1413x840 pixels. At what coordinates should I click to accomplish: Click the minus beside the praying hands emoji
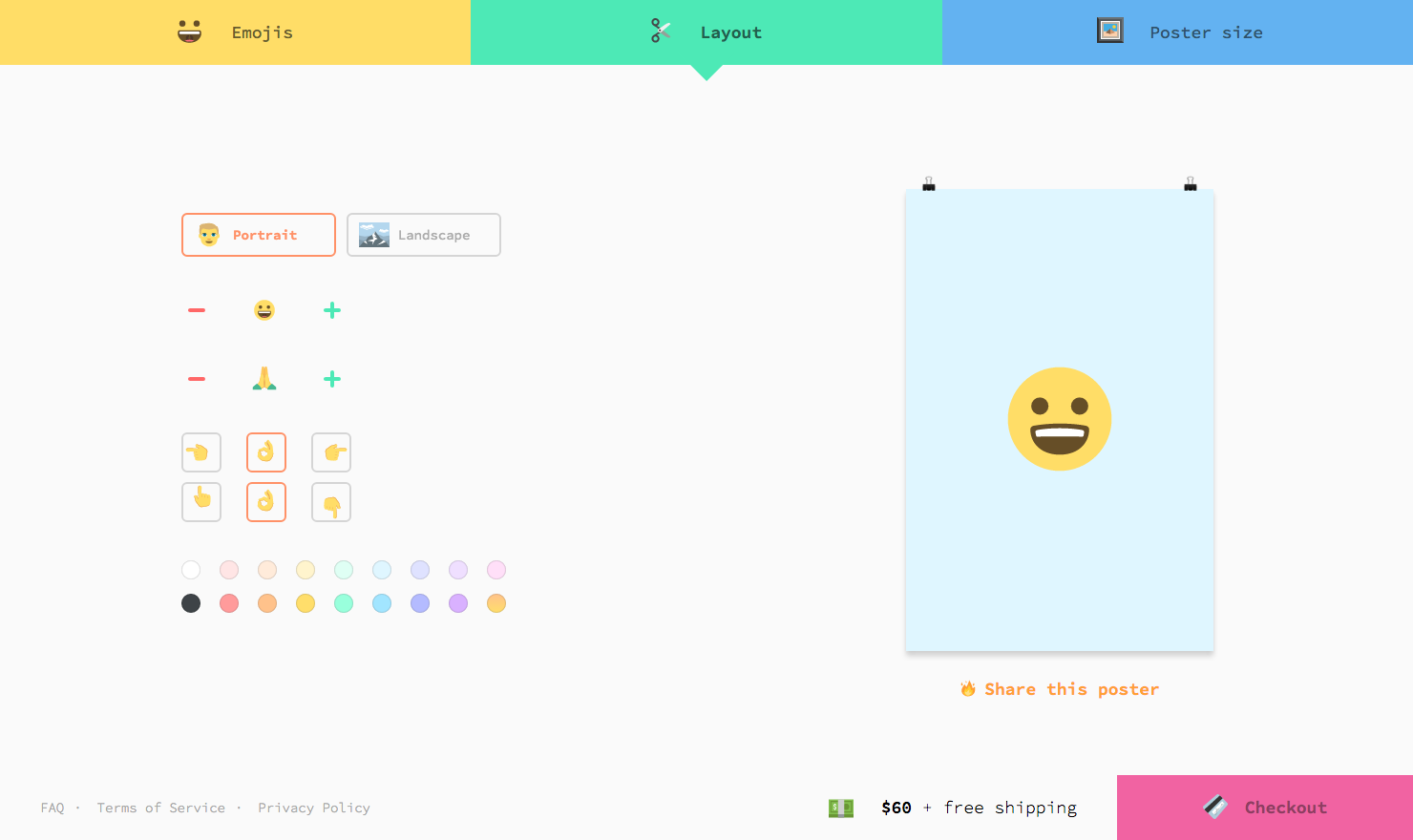pyautogui.click(x=197, y=378)
